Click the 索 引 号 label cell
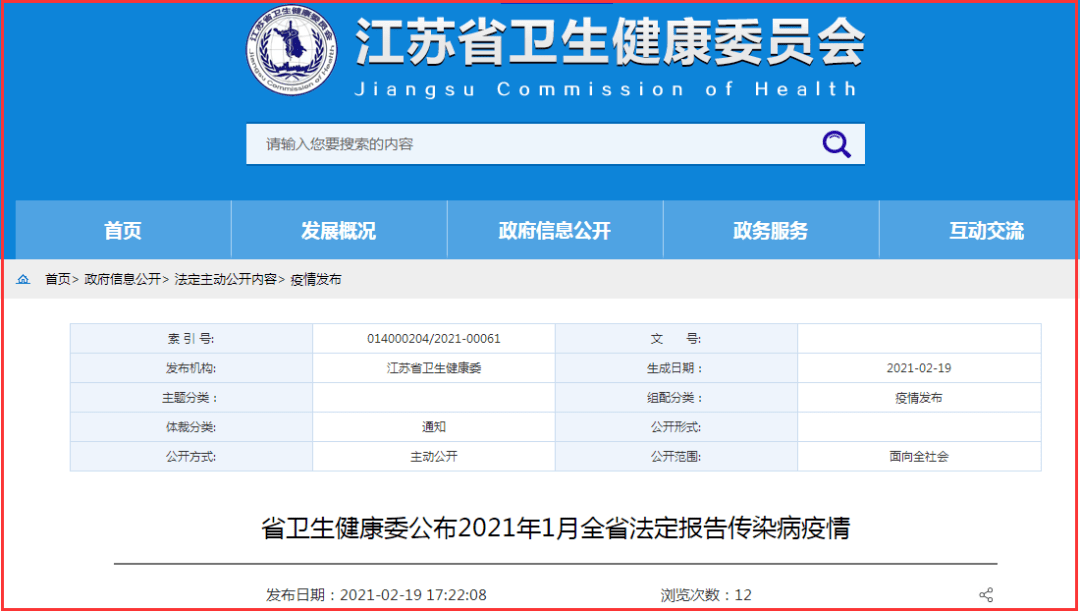The height and width of the screenshot is (611, 1080). (191, 339)
